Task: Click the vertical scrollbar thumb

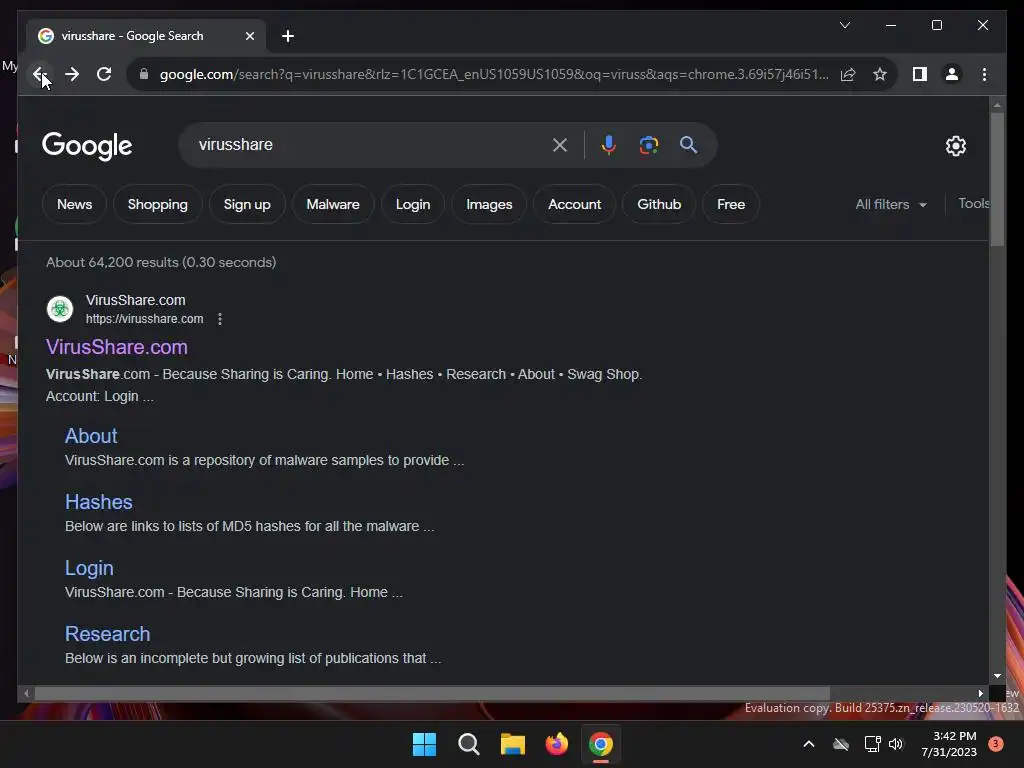Action: 997,180
